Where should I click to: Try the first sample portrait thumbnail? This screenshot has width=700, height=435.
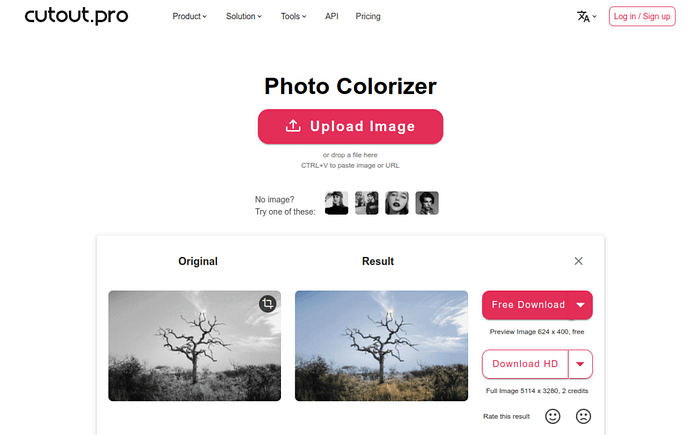click(337, 203)
